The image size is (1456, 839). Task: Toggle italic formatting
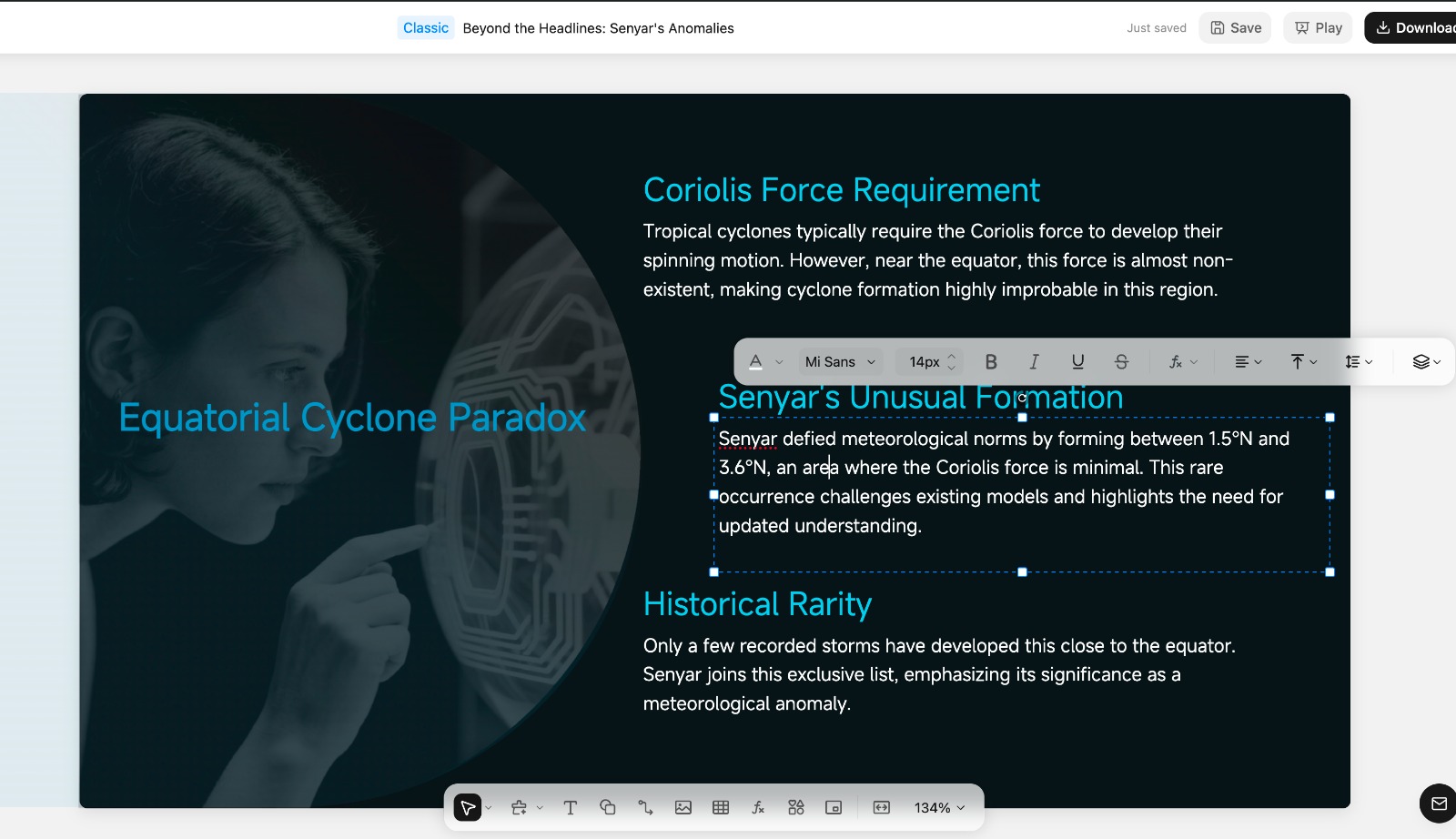point(1034,362)
